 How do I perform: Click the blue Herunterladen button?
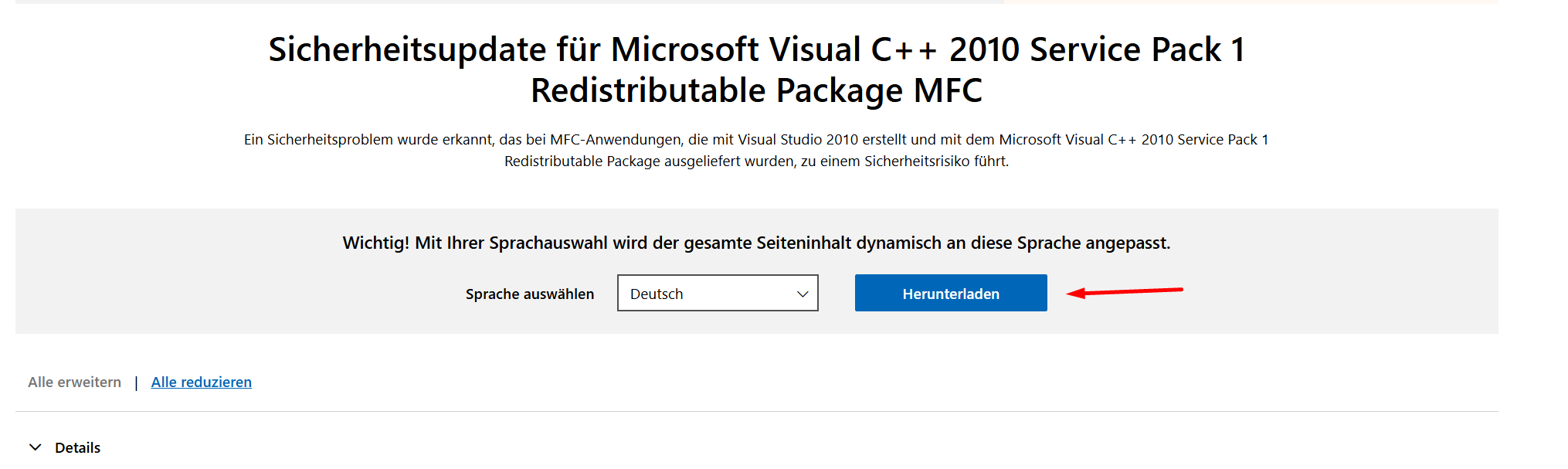pyautogui.click(x=950, y=294)
